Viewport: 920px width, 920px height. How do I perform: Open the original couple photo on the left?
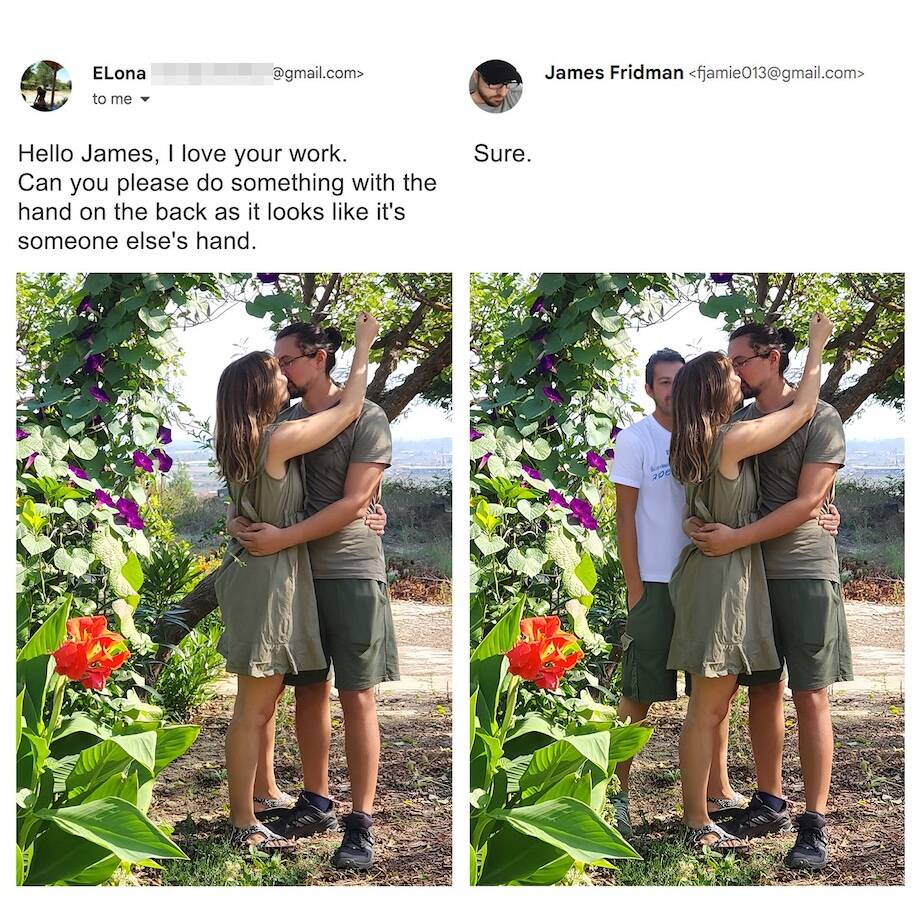pos(234,579)
